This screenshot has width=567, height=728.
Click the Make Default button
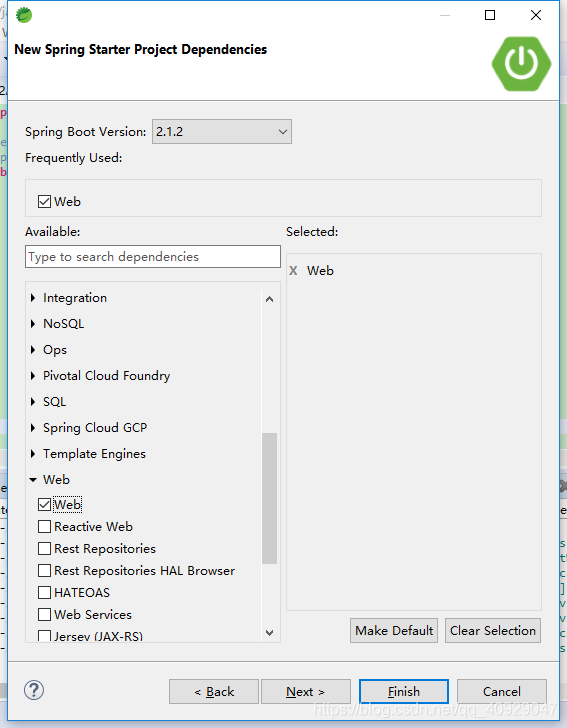394,630
